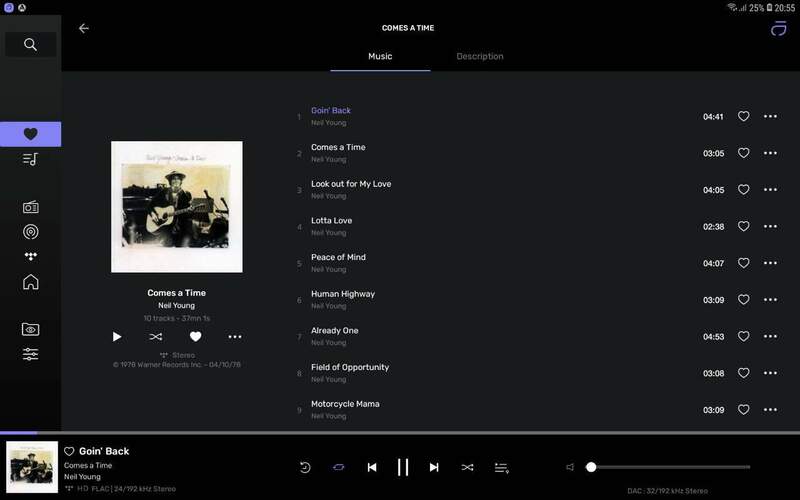
Task: Open the watched folders sidebar icon
Action: pos(31,329)
